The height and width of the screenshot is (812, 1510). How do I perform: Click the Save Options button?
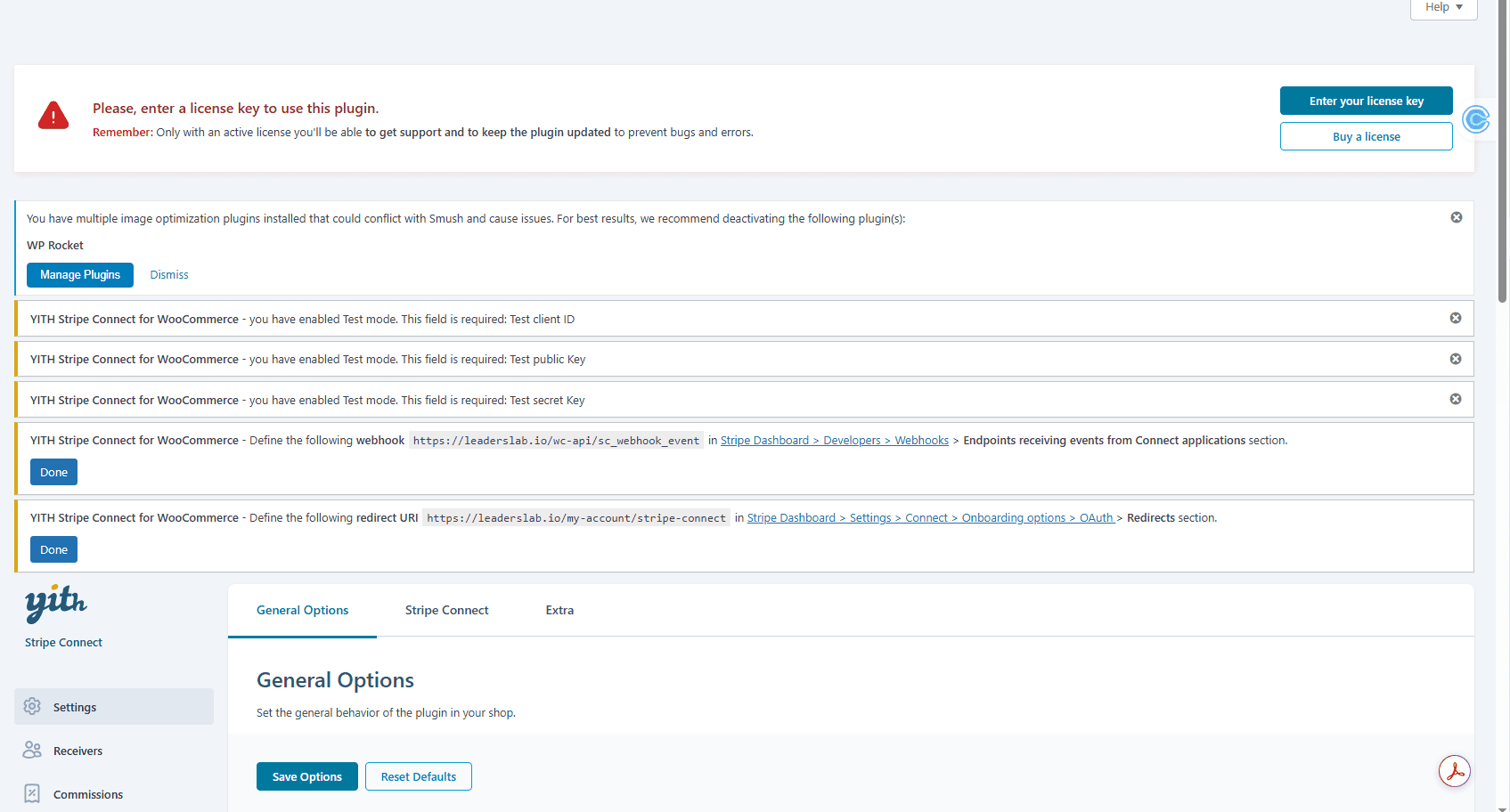pyautogui.click(x=307, y=776)
